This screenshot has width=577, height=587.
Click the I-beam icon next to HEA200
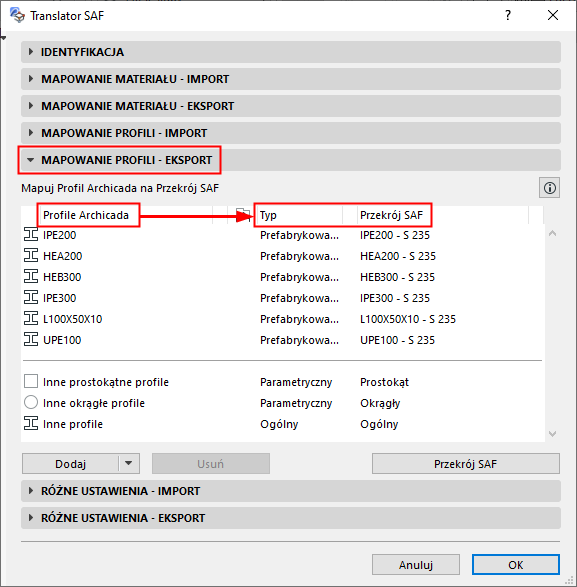point(31,256)
